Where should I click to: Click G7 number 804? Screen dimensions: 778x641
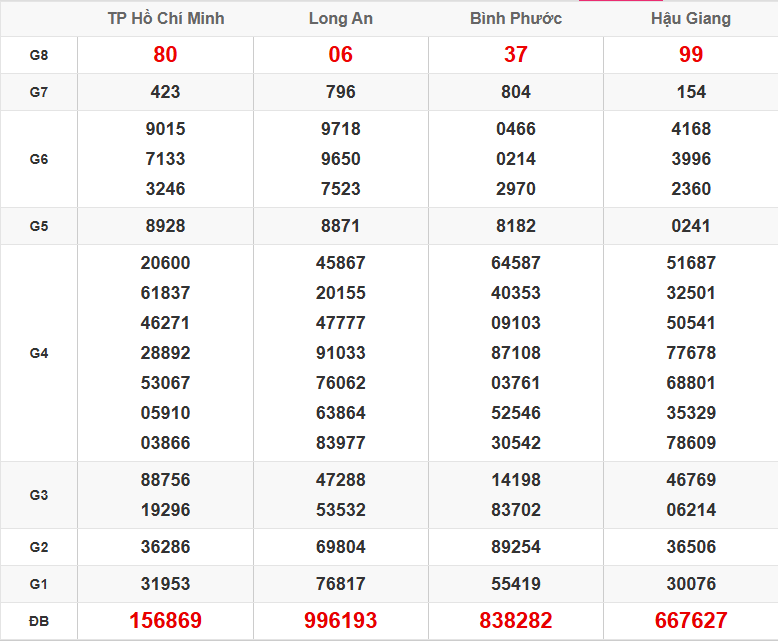click(x=515, y=92)
